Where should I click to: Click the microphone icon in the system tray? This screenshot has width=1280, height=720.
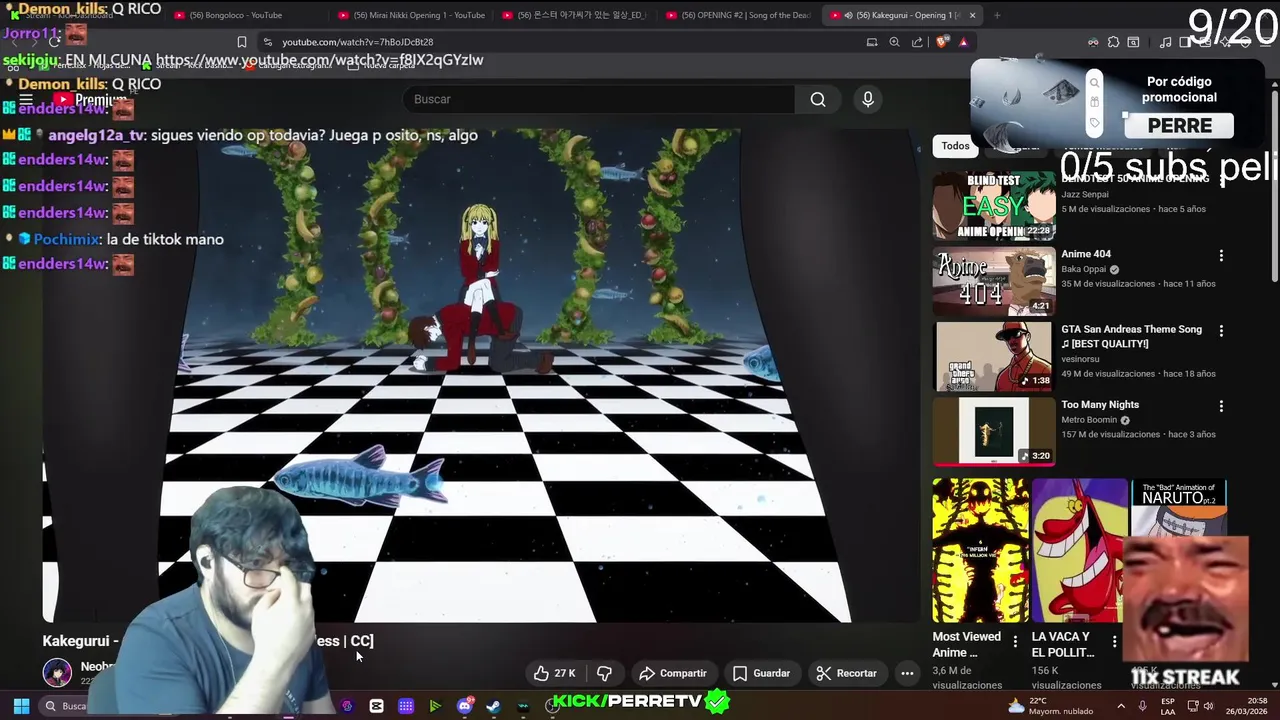click(1142, 706)
